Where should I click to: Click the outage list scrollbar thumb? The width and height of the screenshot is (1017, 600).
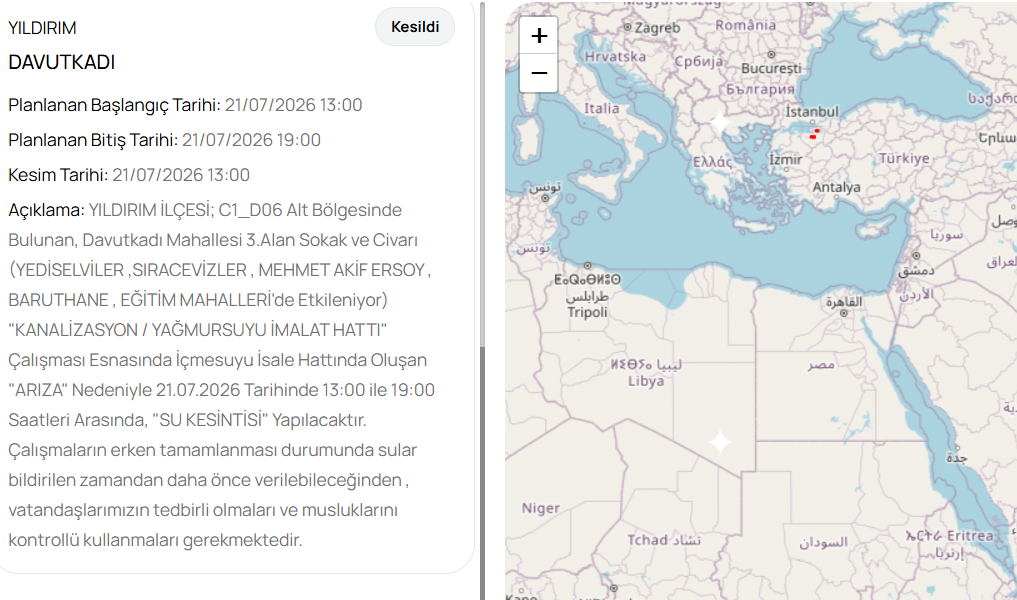pyautogui.click(x=482, y=474)
